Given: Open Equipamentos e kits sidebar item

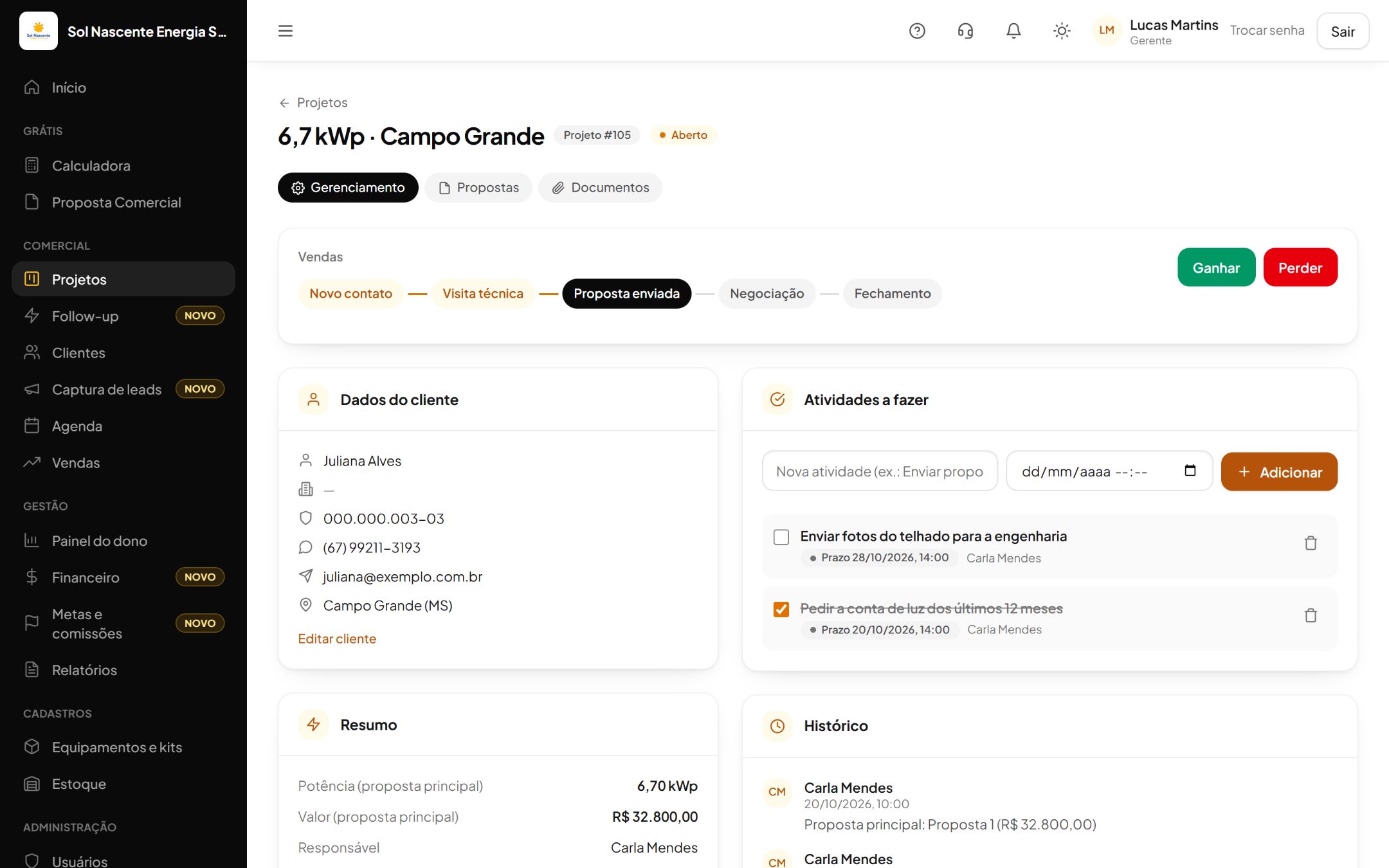Looking at the screenshot, I should click(x=123, y=748).
